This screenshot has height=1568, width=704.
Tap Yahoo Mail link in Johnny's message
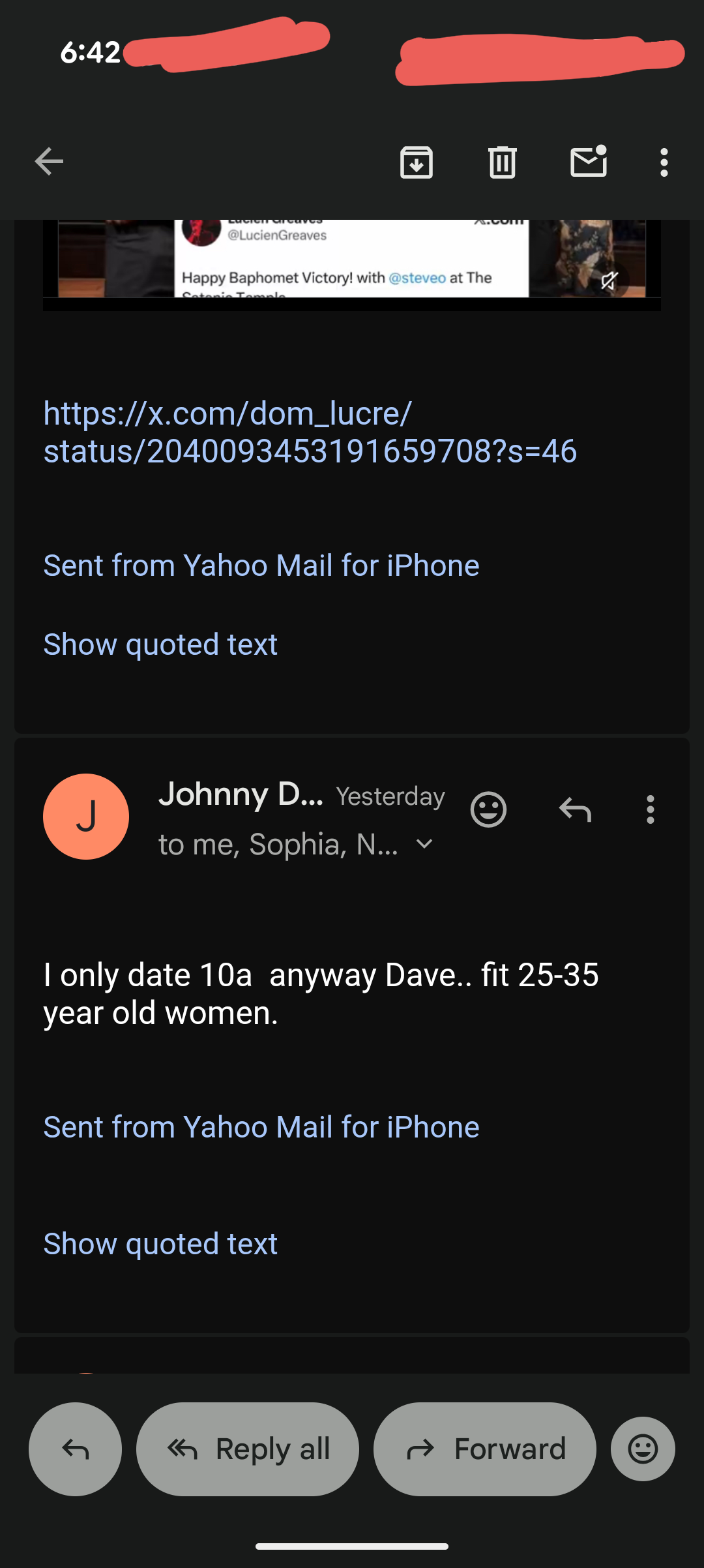[x=261, y=1127]
